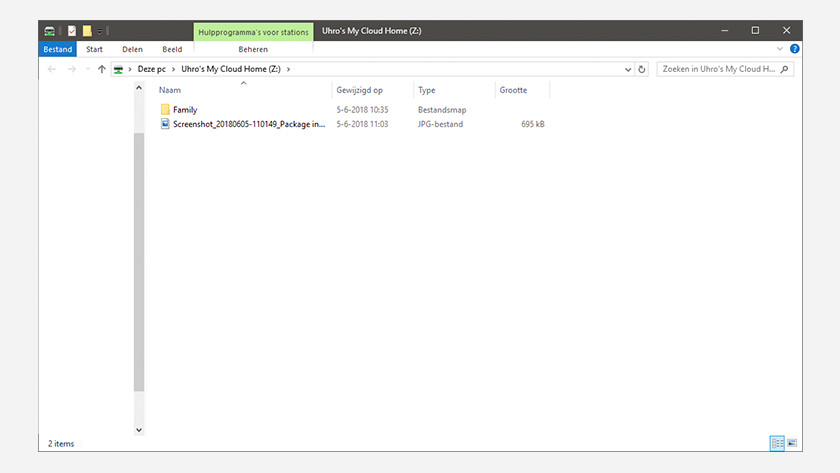Sort files by the 'Gewijzigd op' column header

tap(360, 90)
